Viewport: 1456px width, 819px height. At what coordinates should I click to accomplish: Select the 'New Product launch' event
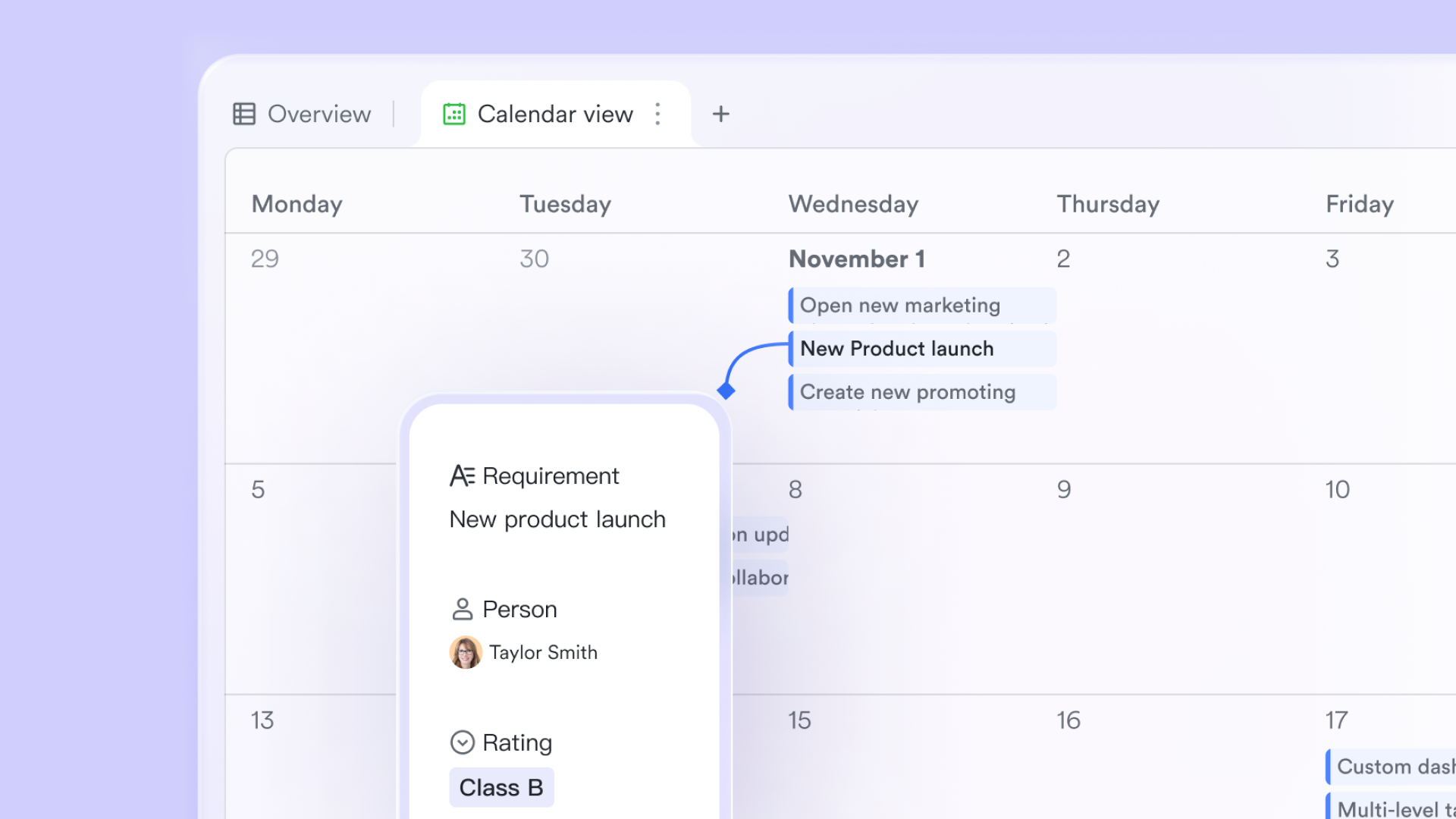[922, 349]
